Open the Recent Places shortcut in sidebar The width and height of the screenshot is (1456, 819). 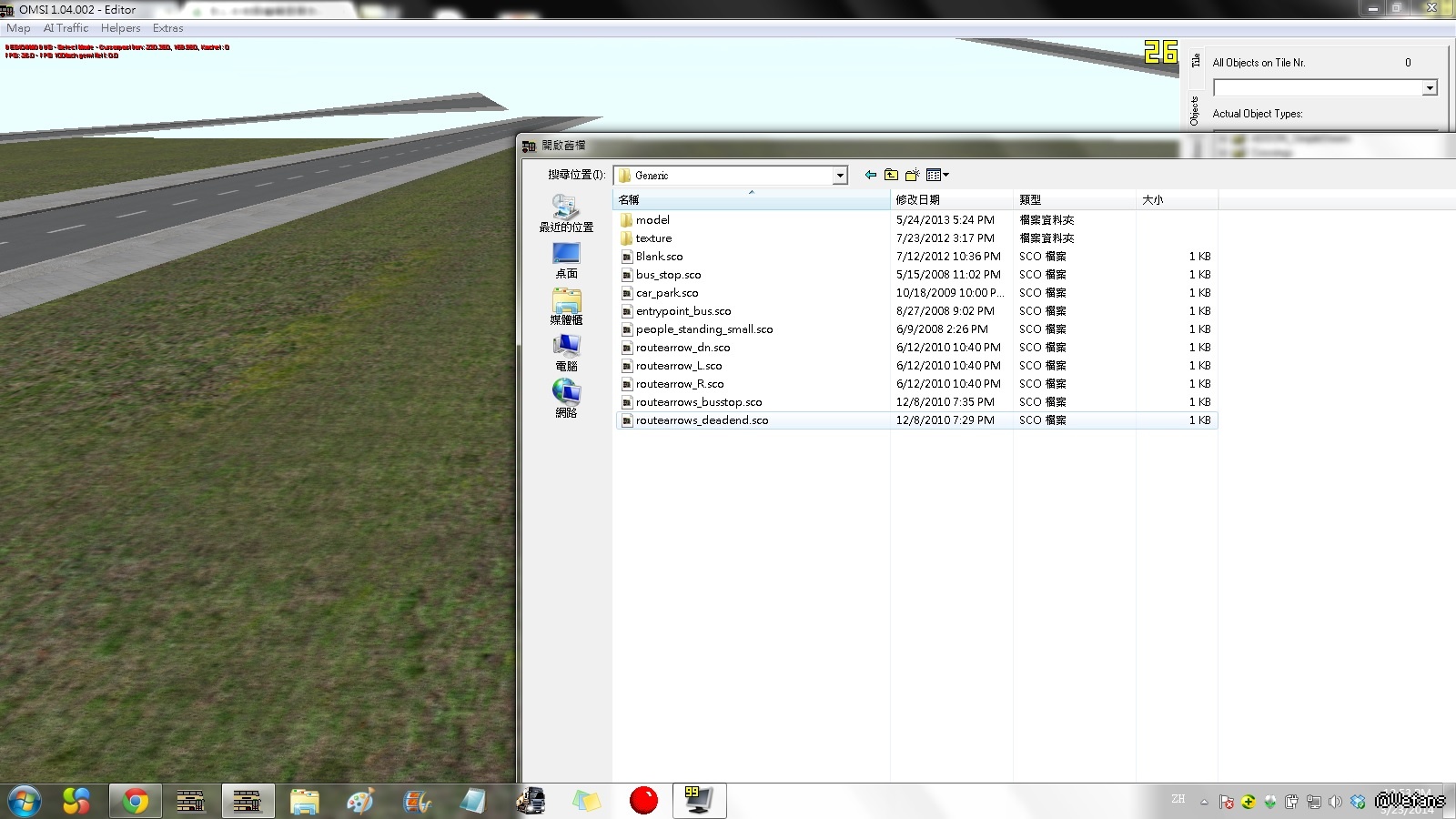tap(566, 214)
